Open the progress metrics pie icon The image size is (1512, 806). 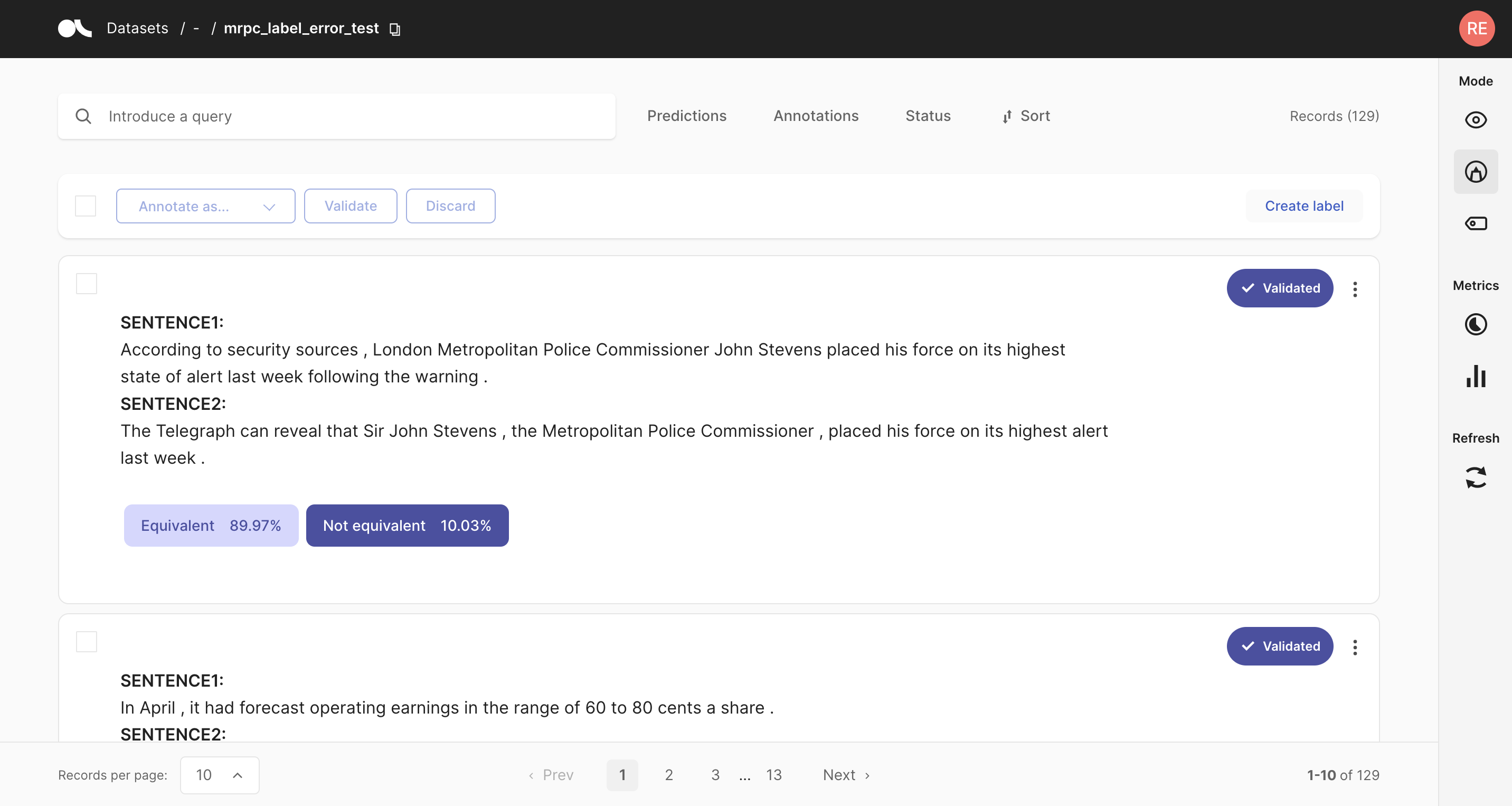coord(1475,325)
